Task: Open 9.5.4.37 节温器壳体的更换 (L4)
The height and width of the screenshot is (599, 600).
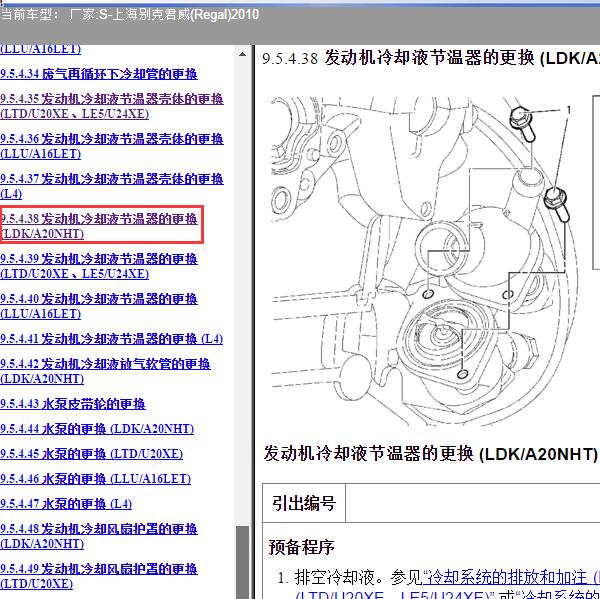Action: tap(112, 186)
